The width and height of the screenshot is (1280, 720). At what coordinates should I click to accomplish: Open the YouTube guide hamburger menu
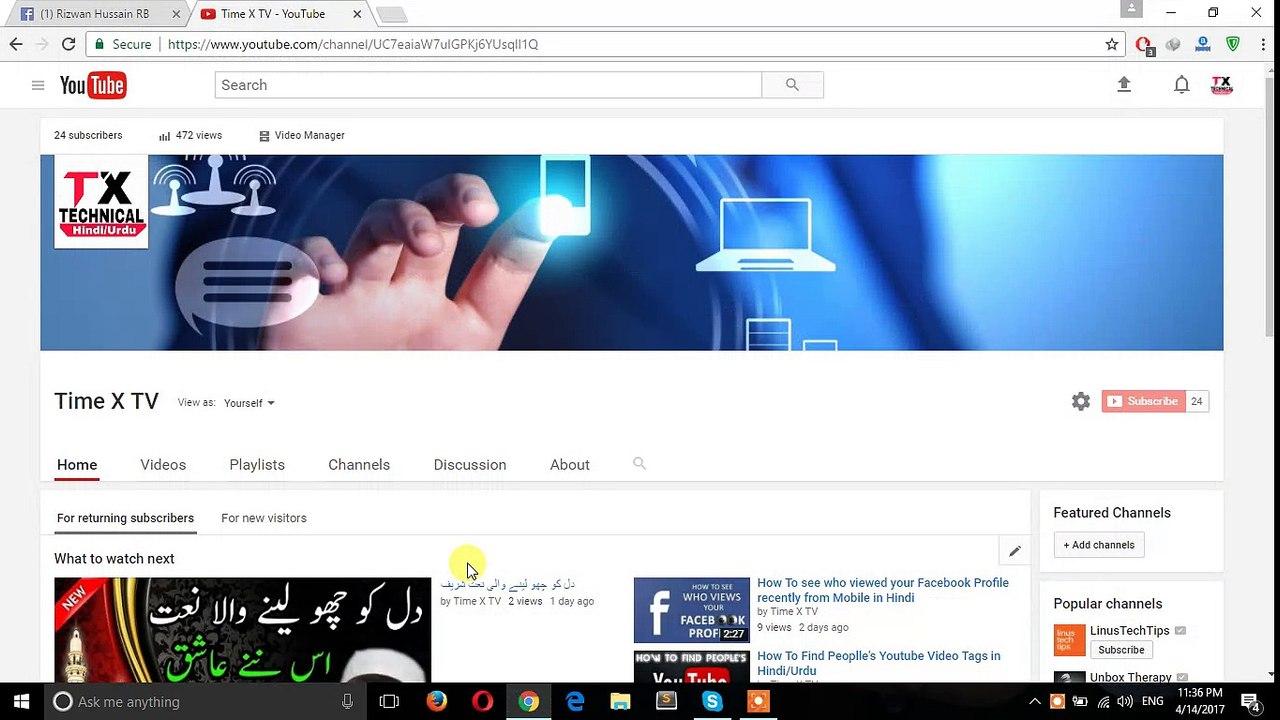[38, 85]
